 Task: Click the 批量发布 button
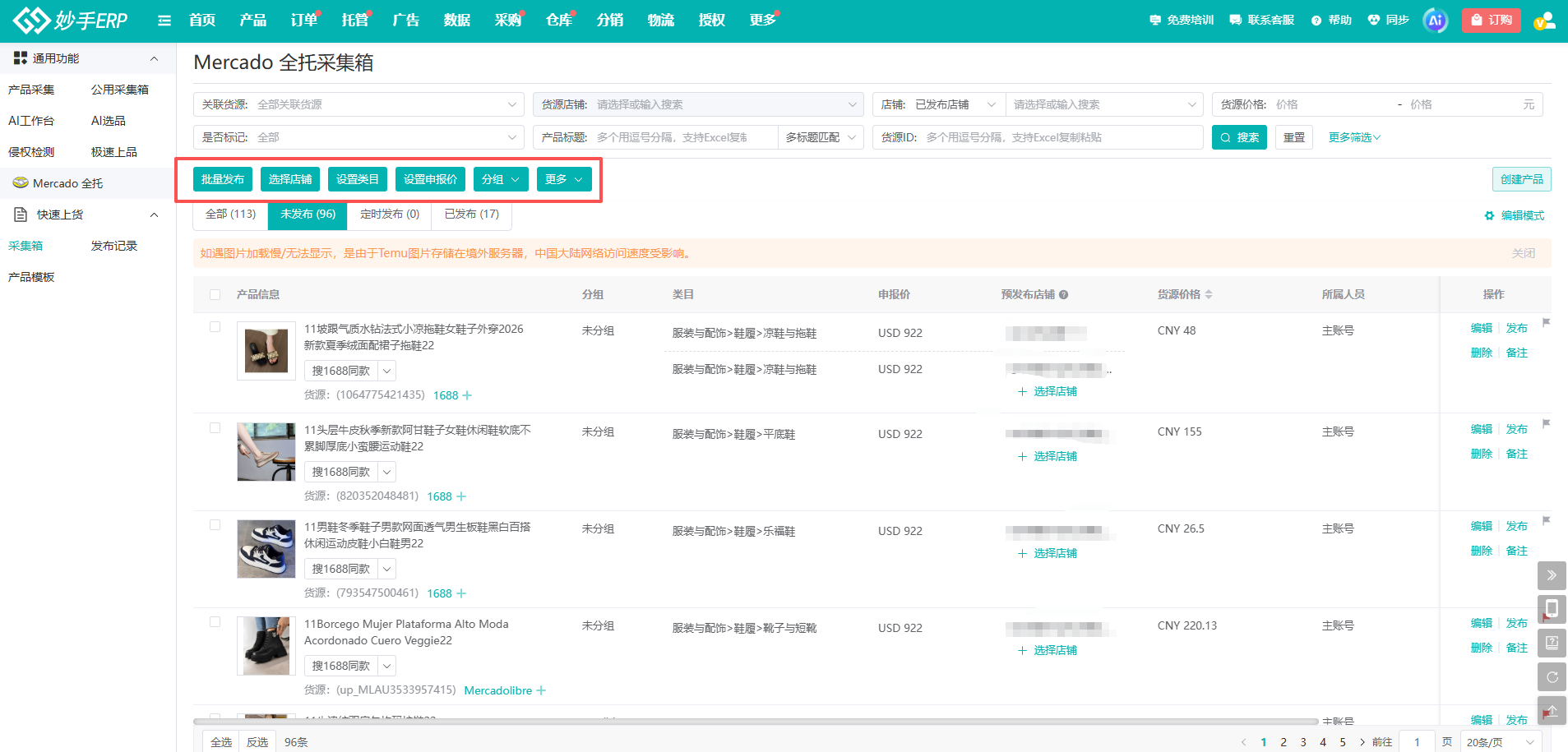pos(223,179)
